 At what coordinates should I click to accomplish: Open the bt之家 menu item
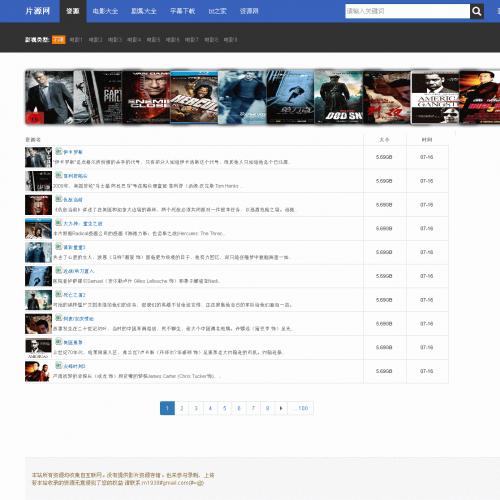coord(217,11)
